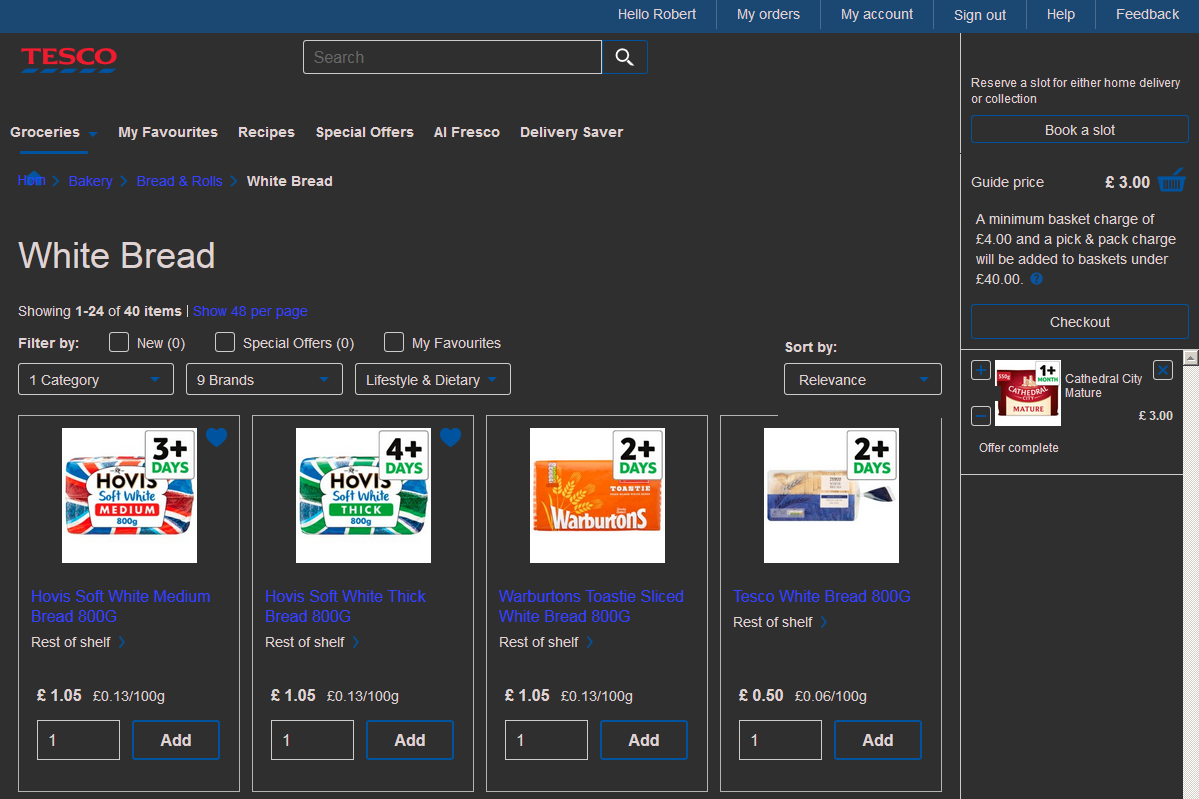Click quantity field for Warburtons Toastie
This screenshot has width=1199, height=799.
pos(547,740)
